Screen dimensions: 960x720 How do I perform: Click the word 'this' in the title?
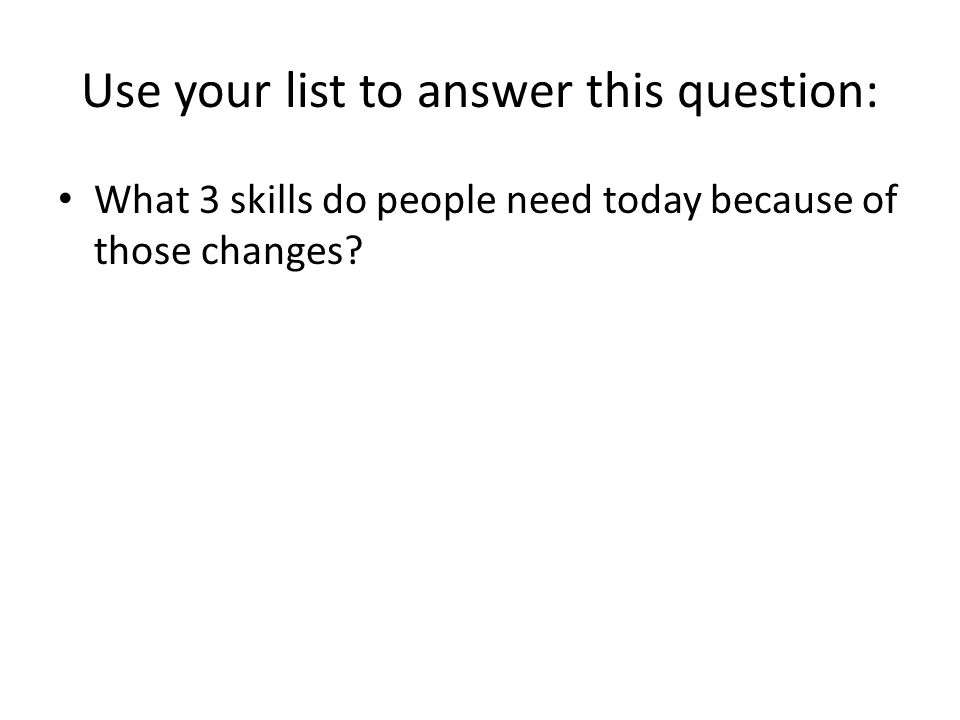click(x=624, y=91)
